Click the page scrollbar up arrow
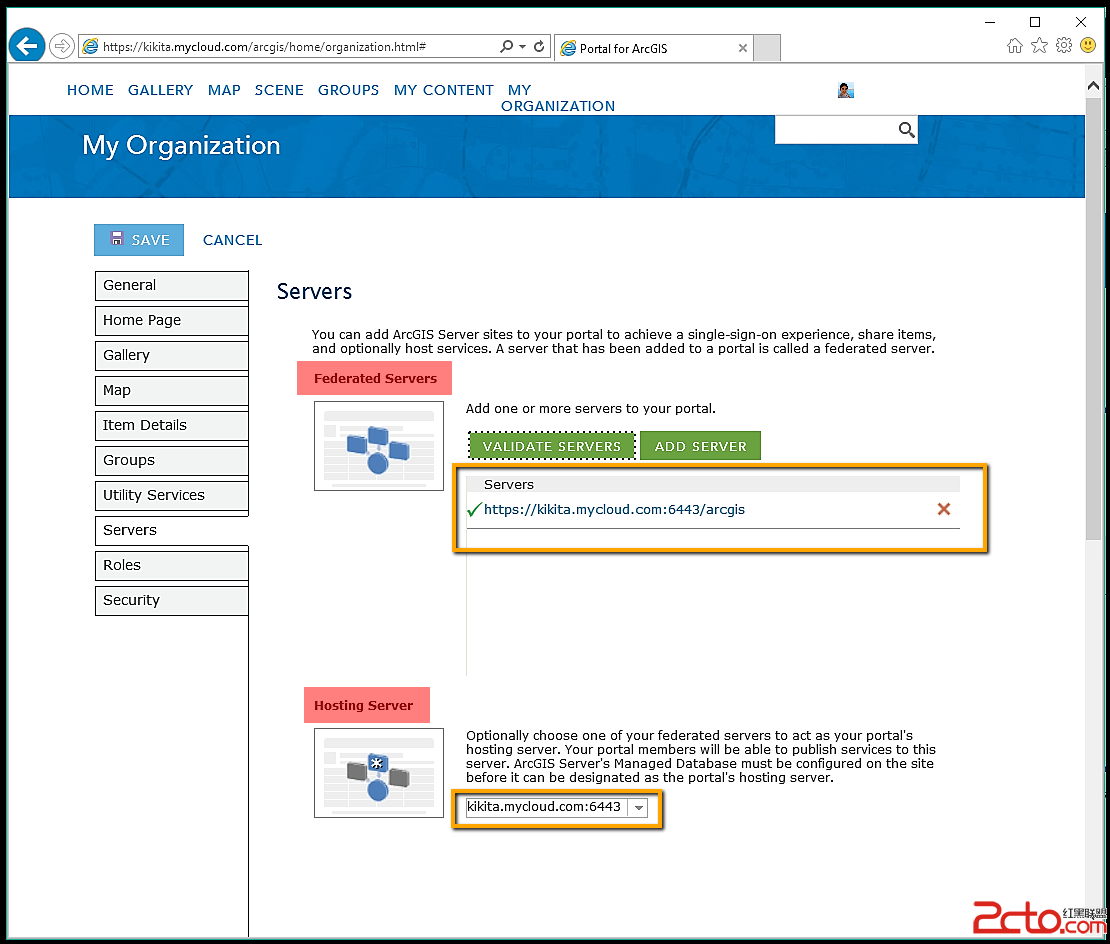 [1093, 85]
